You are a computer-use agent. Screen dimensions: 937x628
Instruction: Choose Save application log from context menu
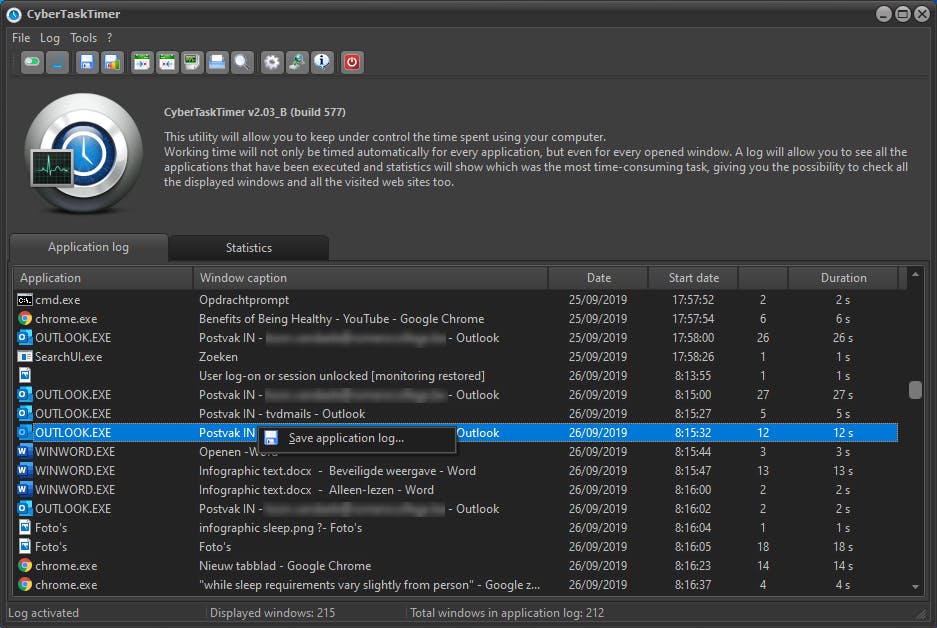coord(346,438)
